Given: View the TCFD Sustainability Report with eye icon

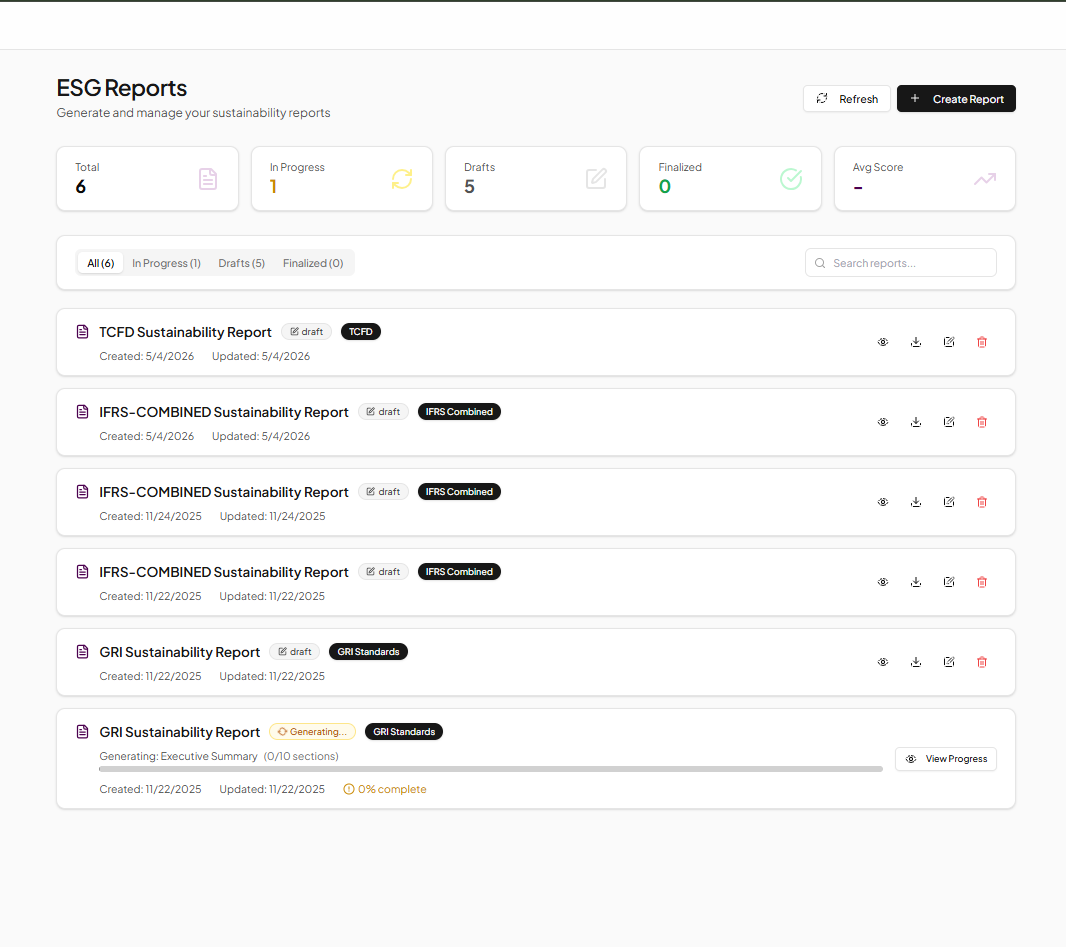Looking at the screenshot, I should tap(882, 342).
